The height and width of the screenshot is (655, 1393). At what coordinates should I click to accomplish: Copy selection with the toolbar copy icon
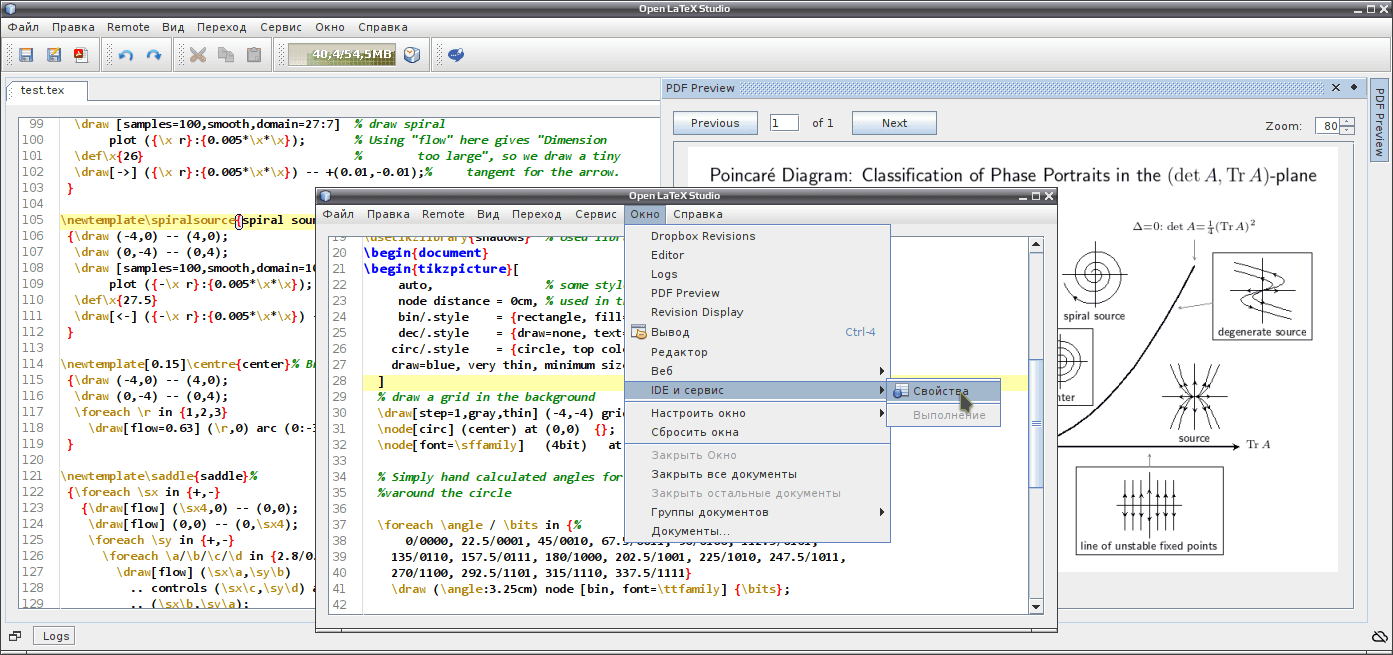coord(226,55)
